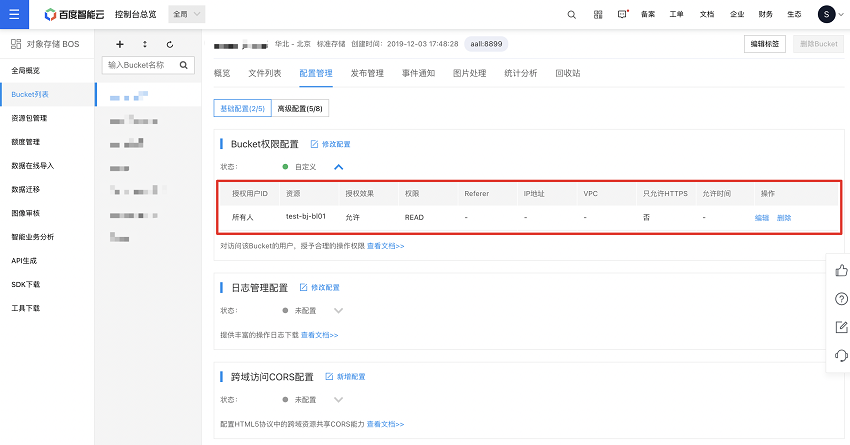This screenshot has width=850, height=445.
Task: Open the 图片处理 tab
Action: click(469, 73)
